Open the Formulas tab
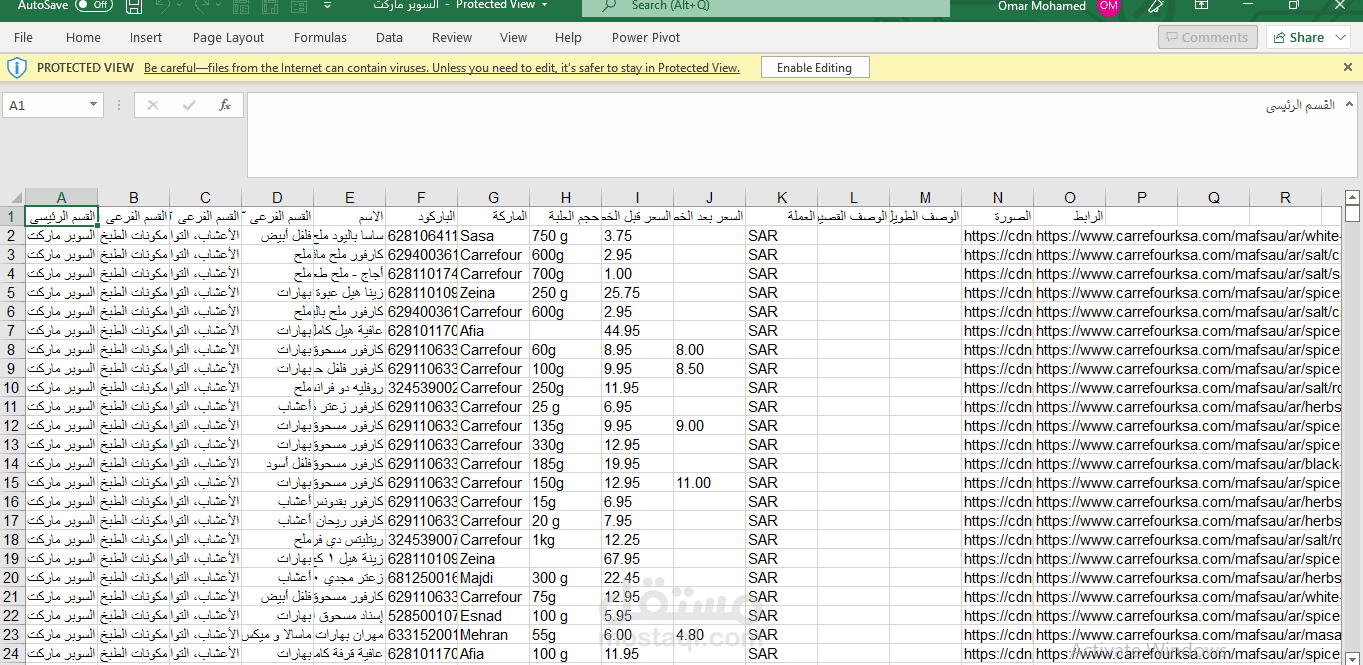Viewport: 1363px width, 665px height. 320,38
